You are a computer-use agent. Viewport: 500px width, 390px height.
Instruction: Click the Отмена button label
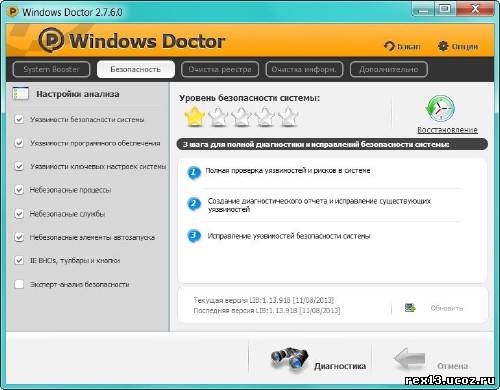pos(452,366)
